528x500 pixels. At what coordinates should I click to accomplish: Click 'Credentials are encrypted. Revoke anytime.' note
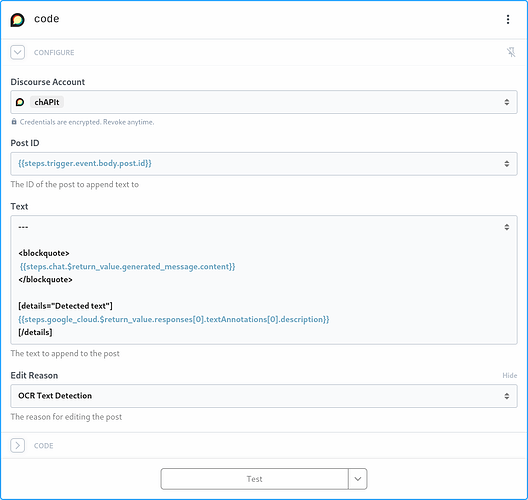coord(87,122)
